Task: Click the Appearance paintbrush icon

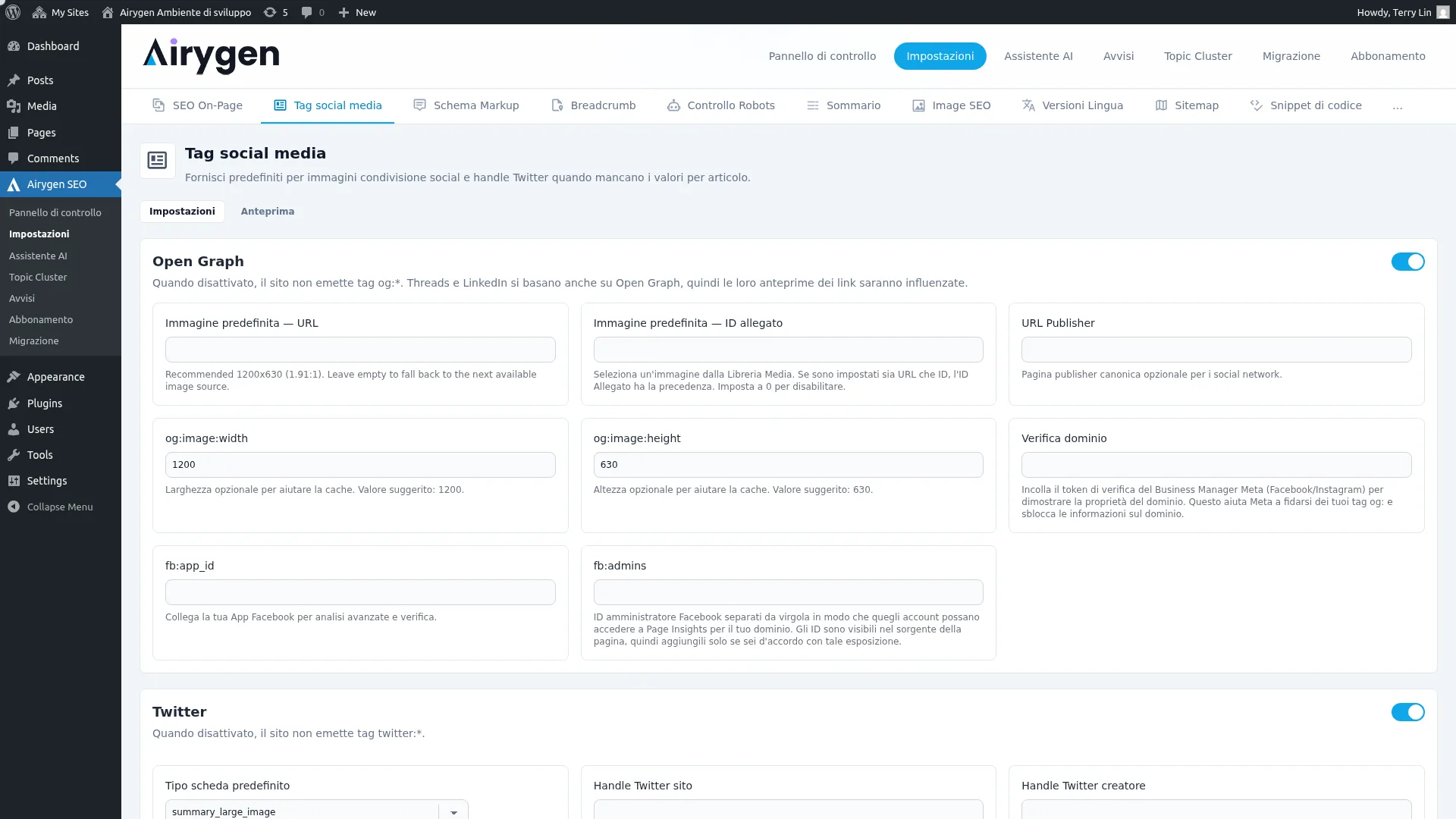Action: tap(14, 377)
